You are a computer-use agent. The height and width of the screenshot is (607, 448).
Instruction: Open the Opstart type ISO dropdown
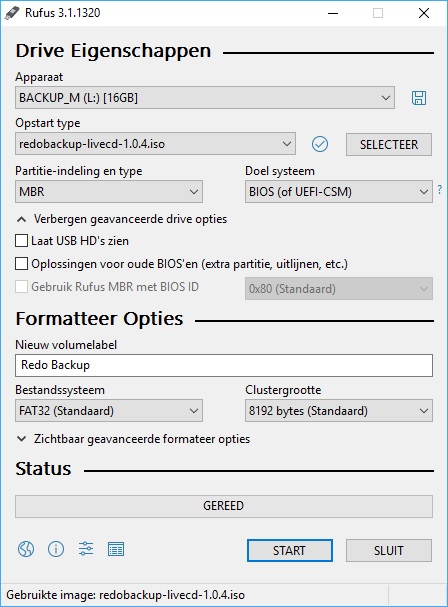pyautogui.click(x=155, y=144)
